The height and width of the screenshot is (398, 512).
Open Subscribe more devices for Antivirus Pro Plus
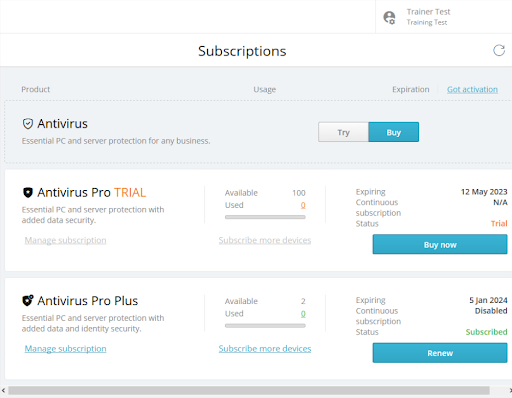(x=265, y=348)
